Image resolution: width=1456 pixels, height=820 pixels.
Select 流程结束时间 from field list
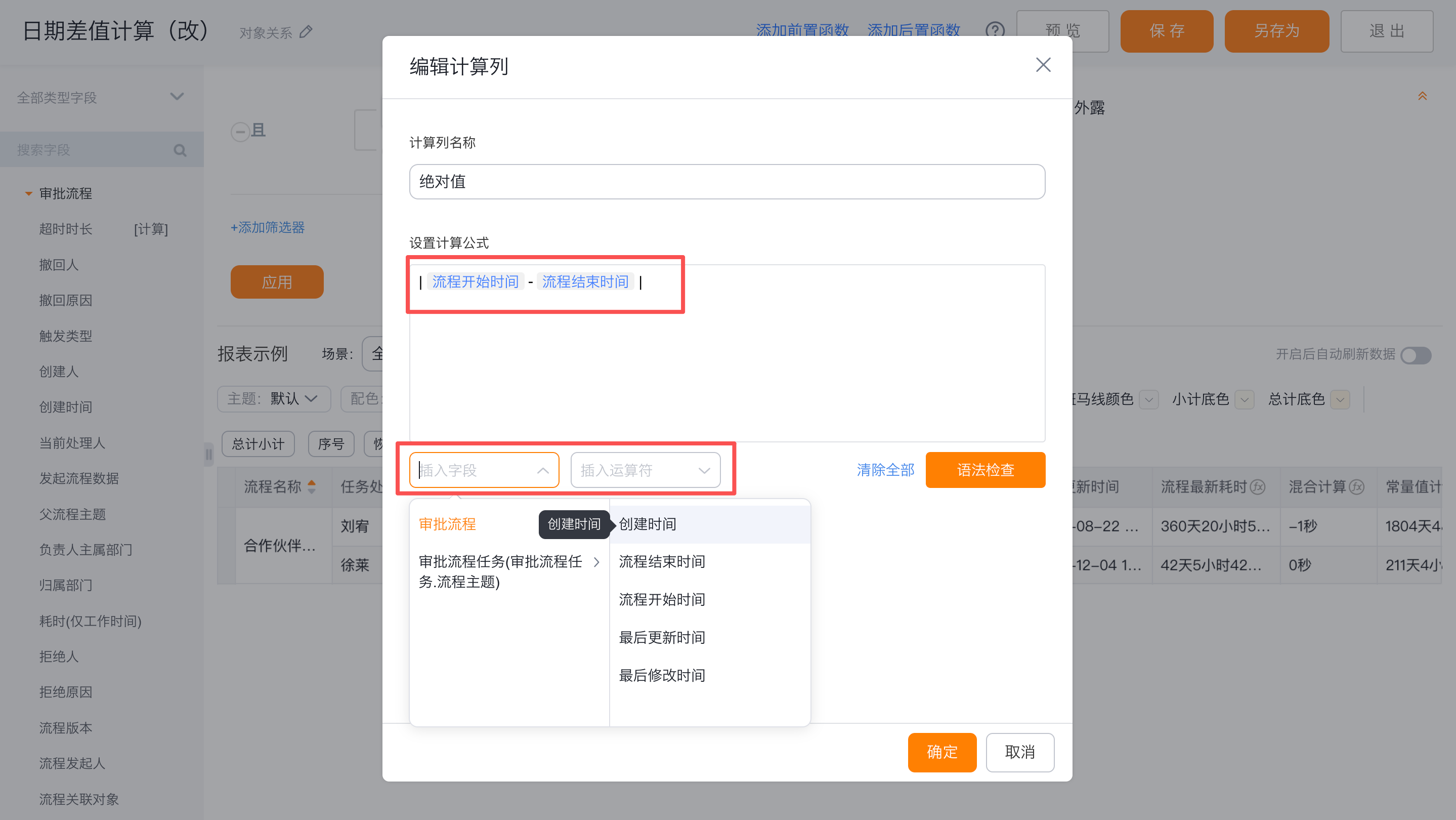click(662, 562)
